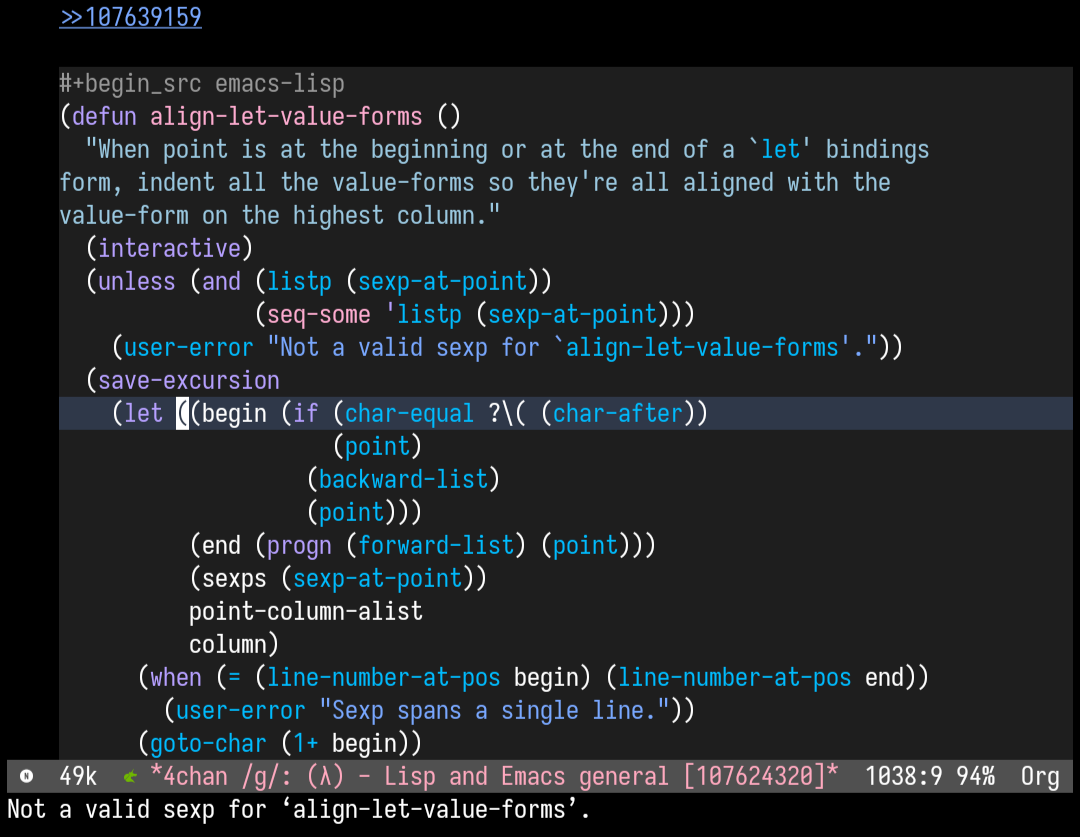Viewport: 1080px width, 837px height.
Task: Click `let' in the docstring
Action: [780, 149]
